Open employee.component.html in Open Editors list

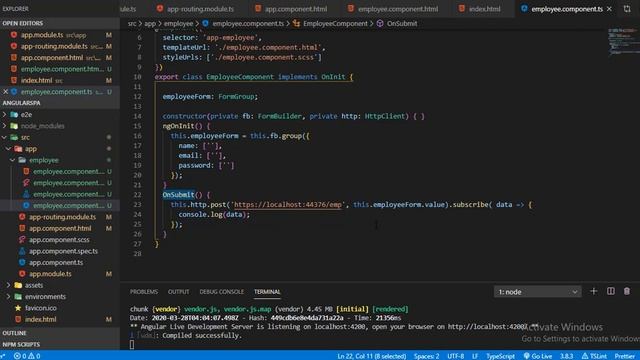(x=59, y=69)
